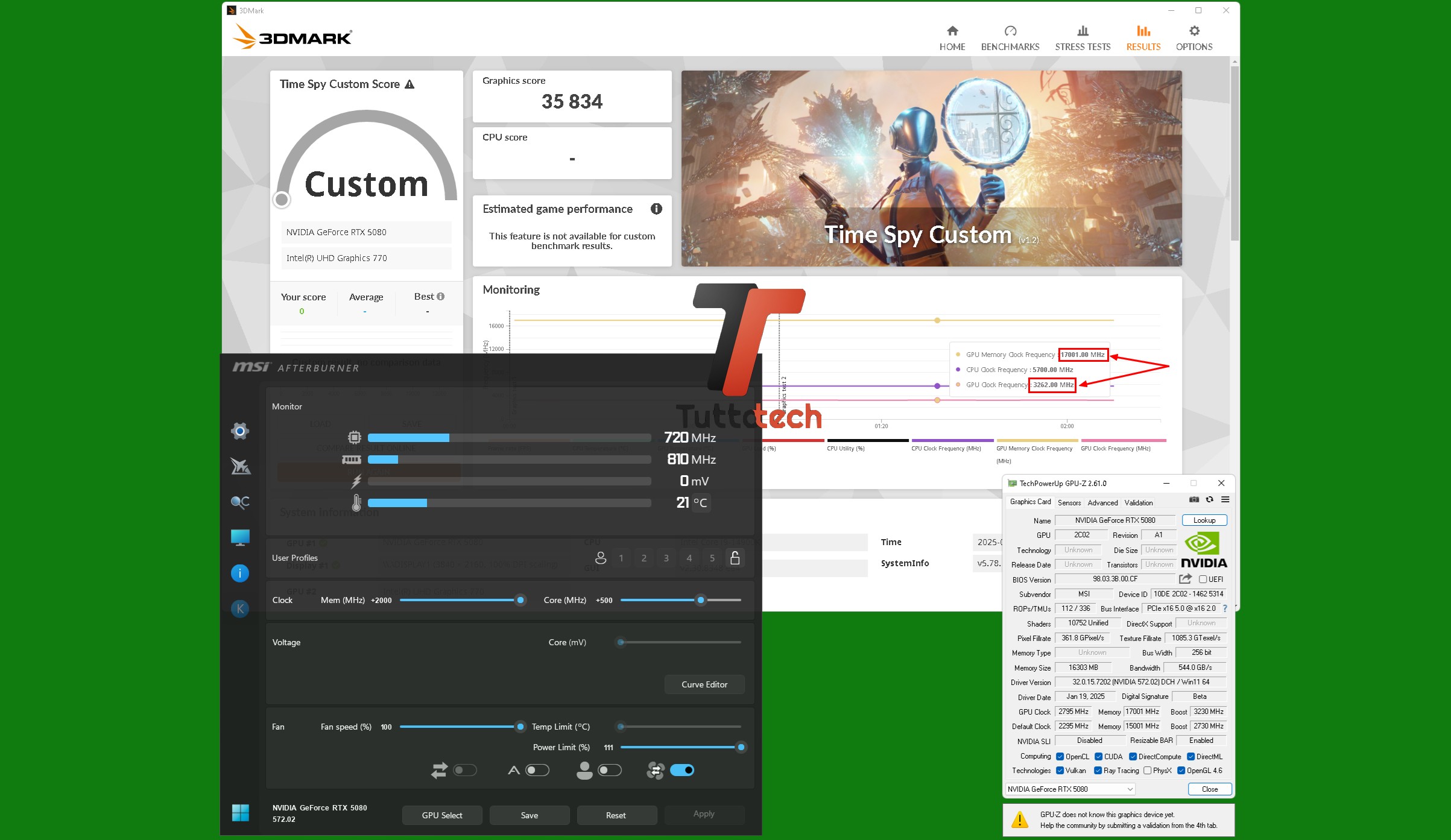
Task: Switch to the Sensors tab in GPU-Z
Action: tap(1069, 502)
